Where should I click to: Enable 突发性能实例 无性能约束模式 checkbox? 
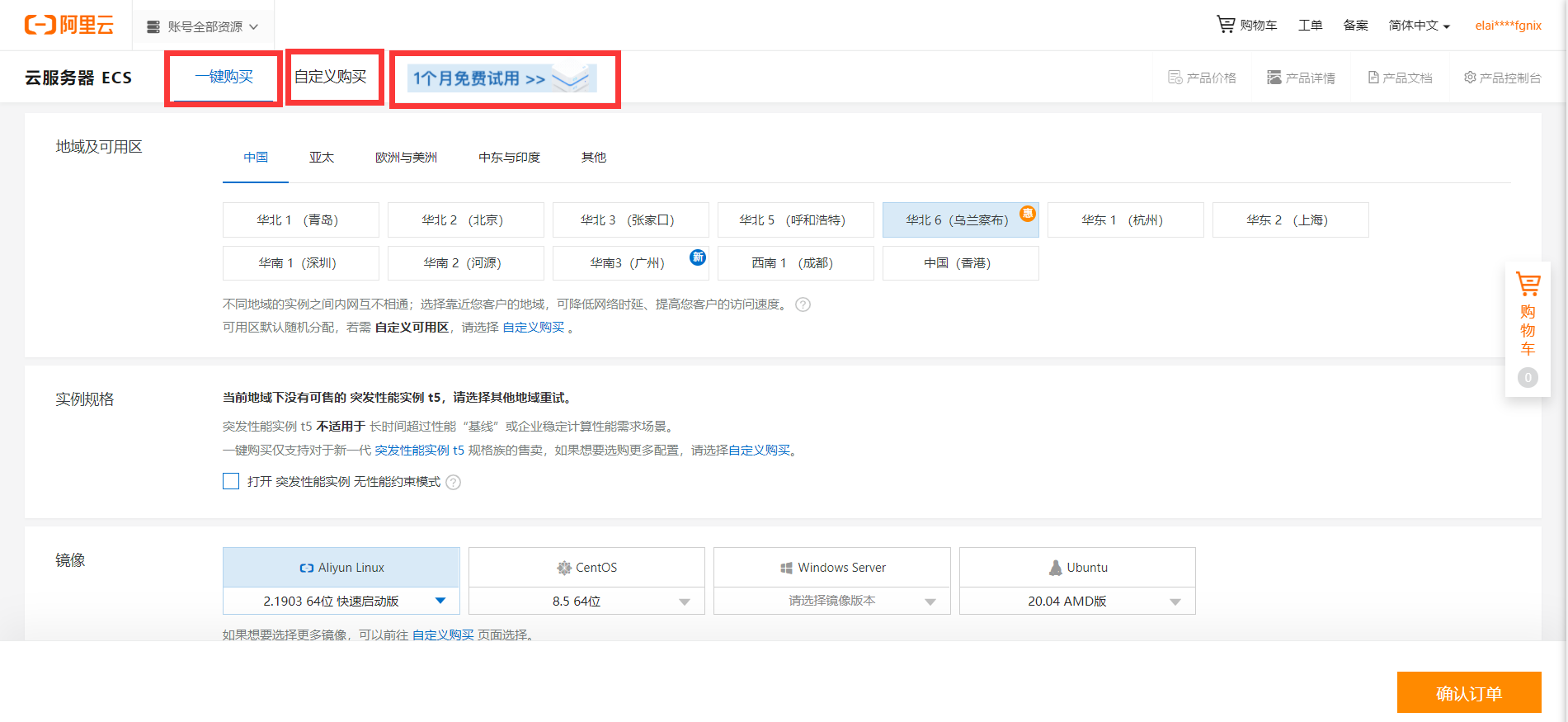pos(231,481)
